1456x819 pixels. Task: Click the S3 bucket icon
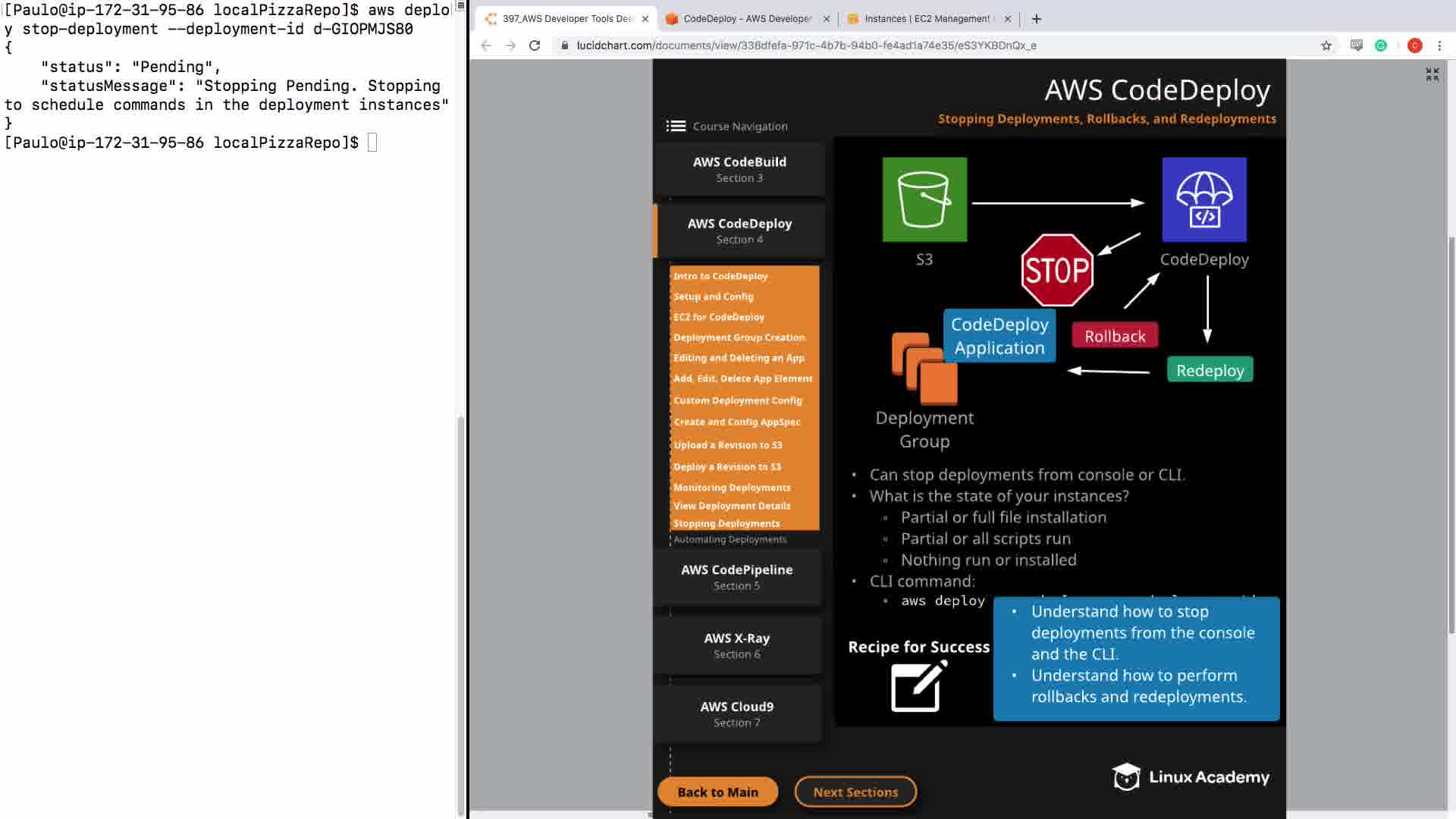[x=924, y=199]
